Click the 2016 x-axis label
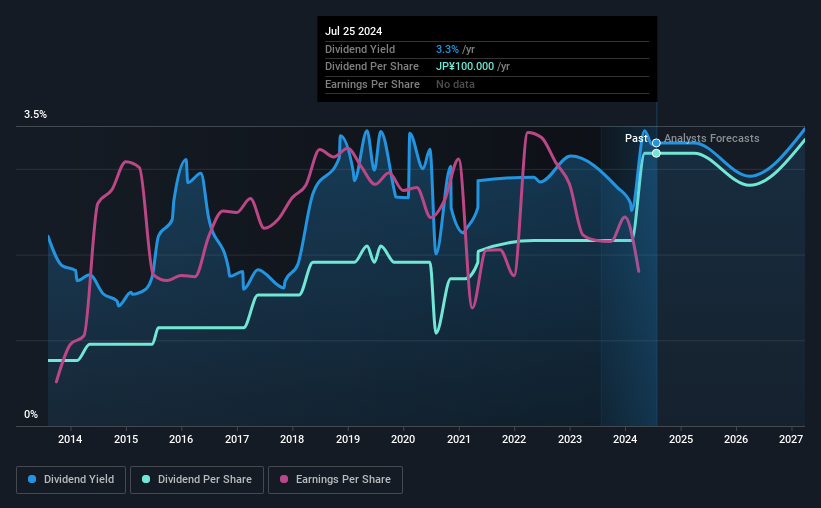 181,439
